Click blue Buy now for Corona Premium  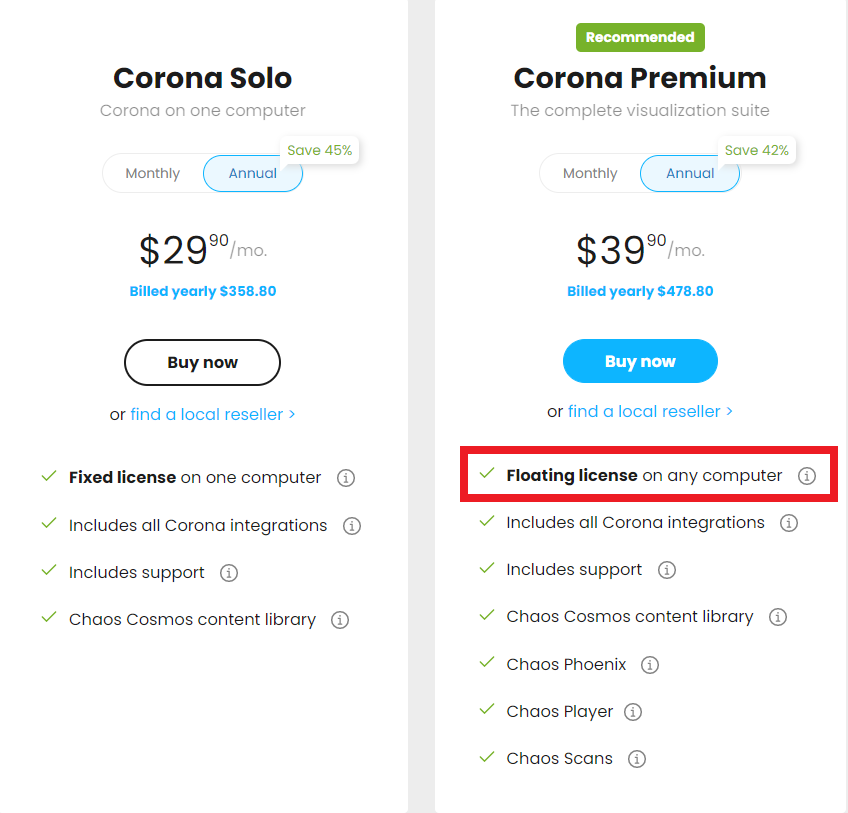tap(640, 362)
